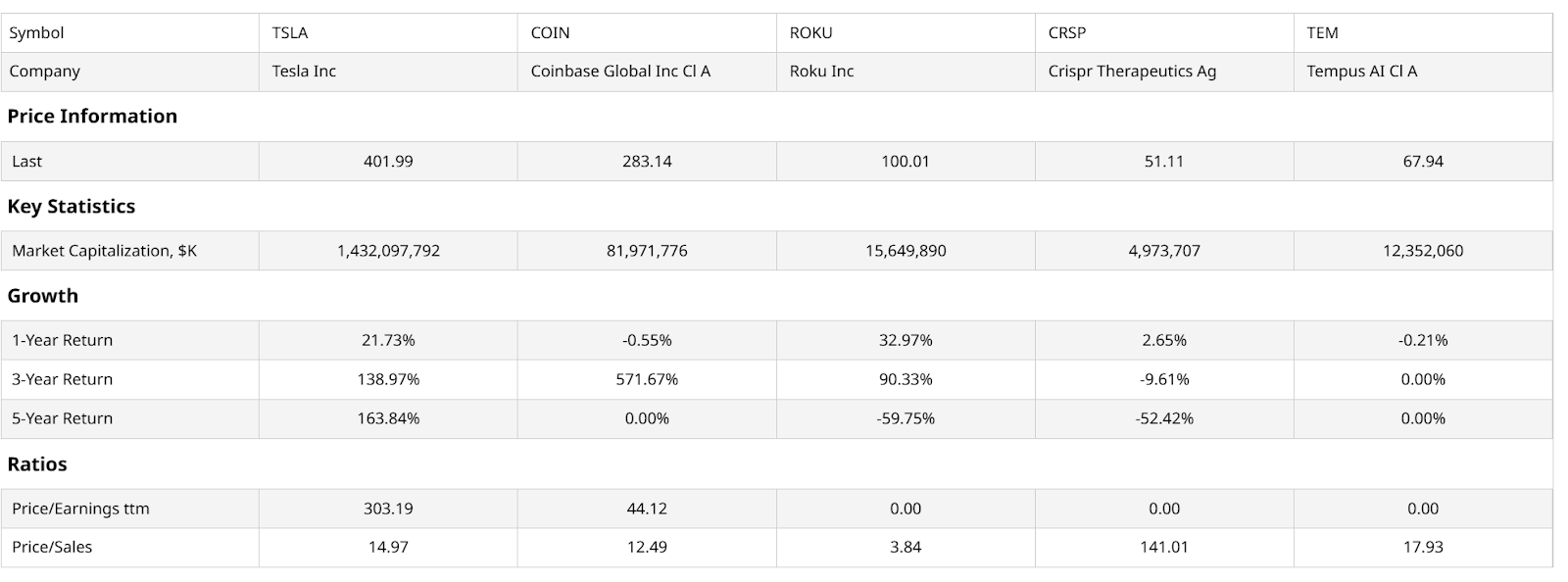Click the Market Capitalization, $K row label
Viewport: 1568px width, 582px height.
click(104, 251)
